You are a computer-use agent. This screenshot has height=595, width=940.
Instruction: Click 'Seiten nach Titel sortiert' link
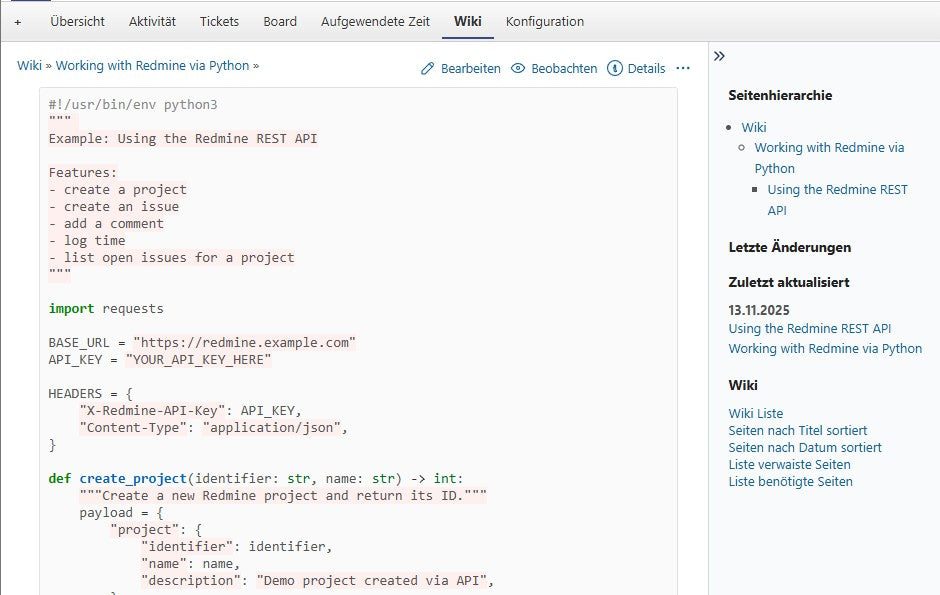tap(797, 430)
